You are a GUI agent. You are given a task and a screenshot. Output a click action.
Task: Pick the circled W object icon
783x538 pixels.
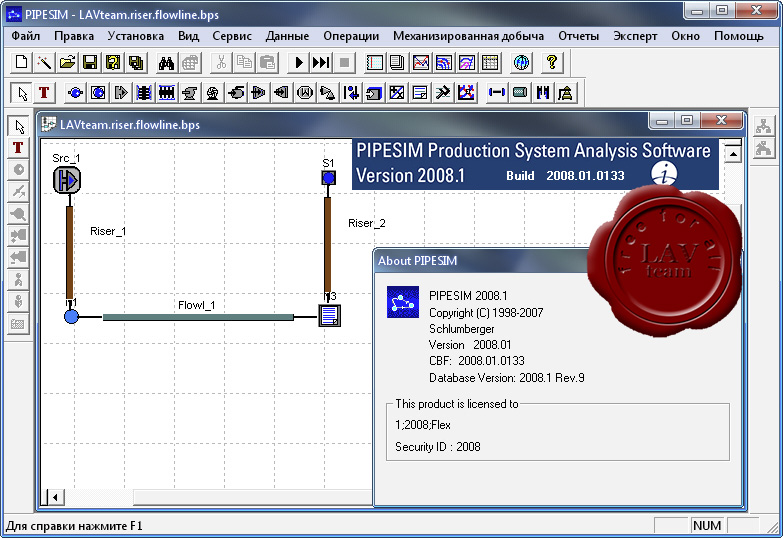coord(305,93)
